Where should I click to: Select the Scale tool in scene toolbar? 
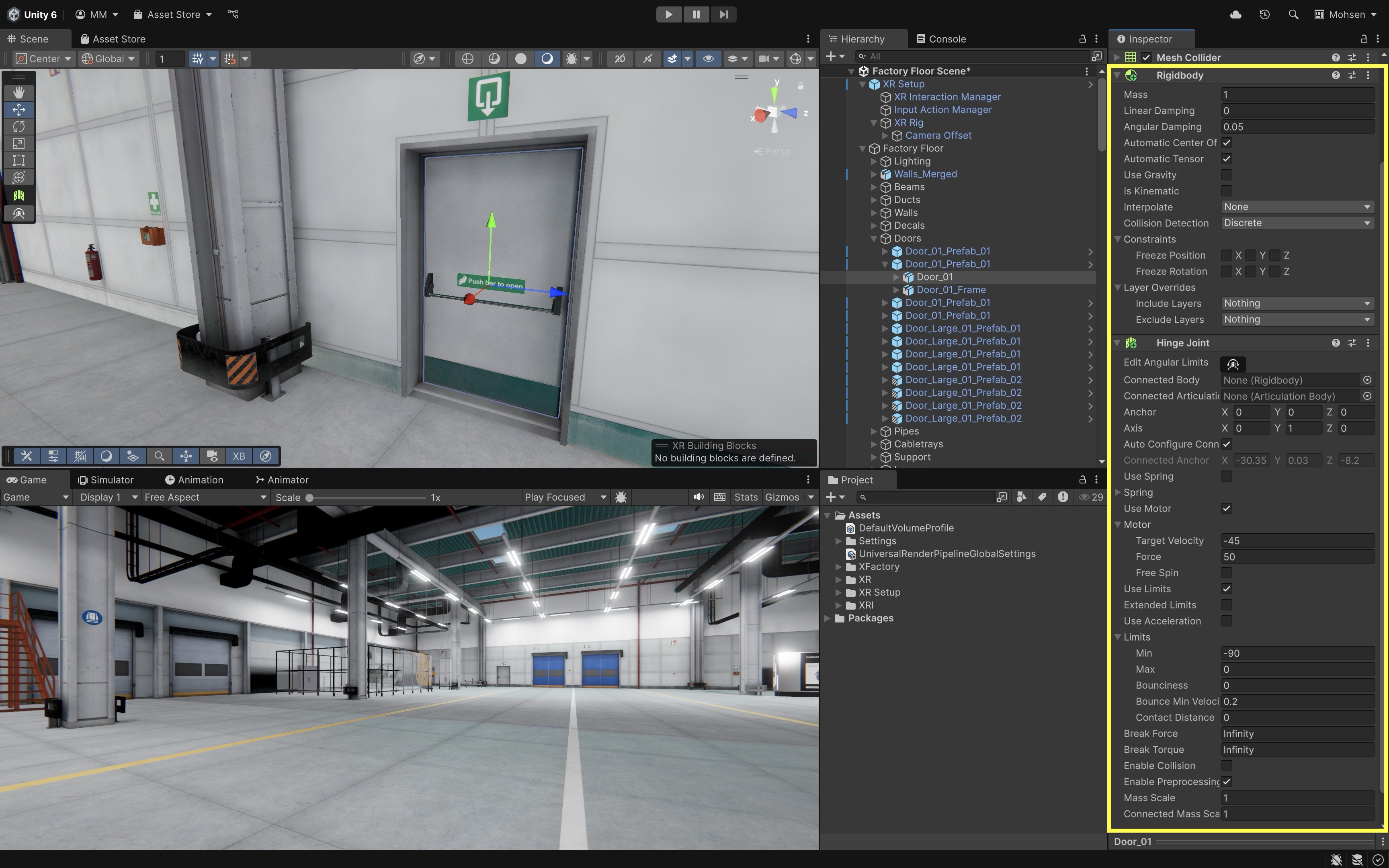point(19,143)
